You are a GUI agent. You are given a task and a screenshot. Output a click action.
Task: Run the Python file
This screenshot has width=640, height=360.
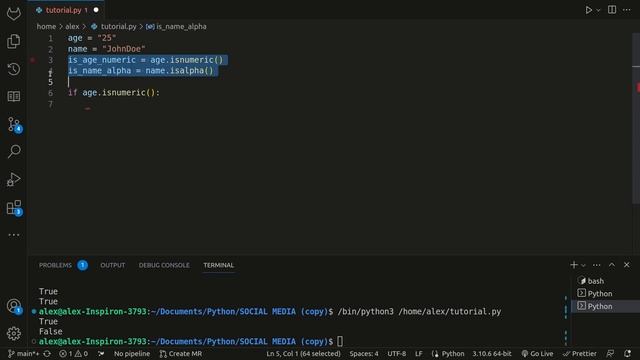[589, 10]
